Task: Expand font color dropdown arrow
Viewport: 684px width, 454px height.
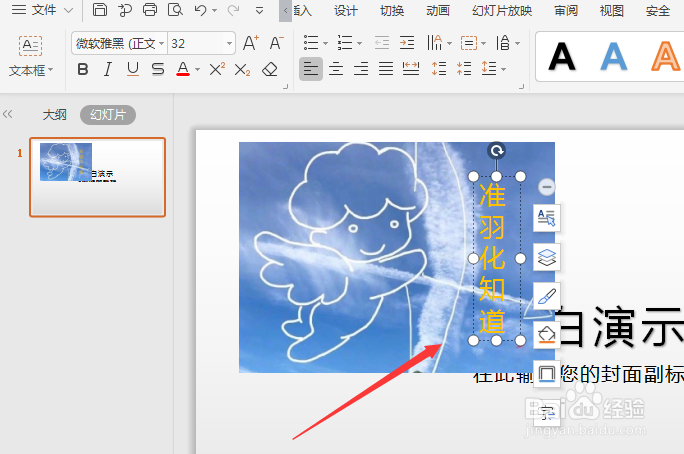Action: 198,70
